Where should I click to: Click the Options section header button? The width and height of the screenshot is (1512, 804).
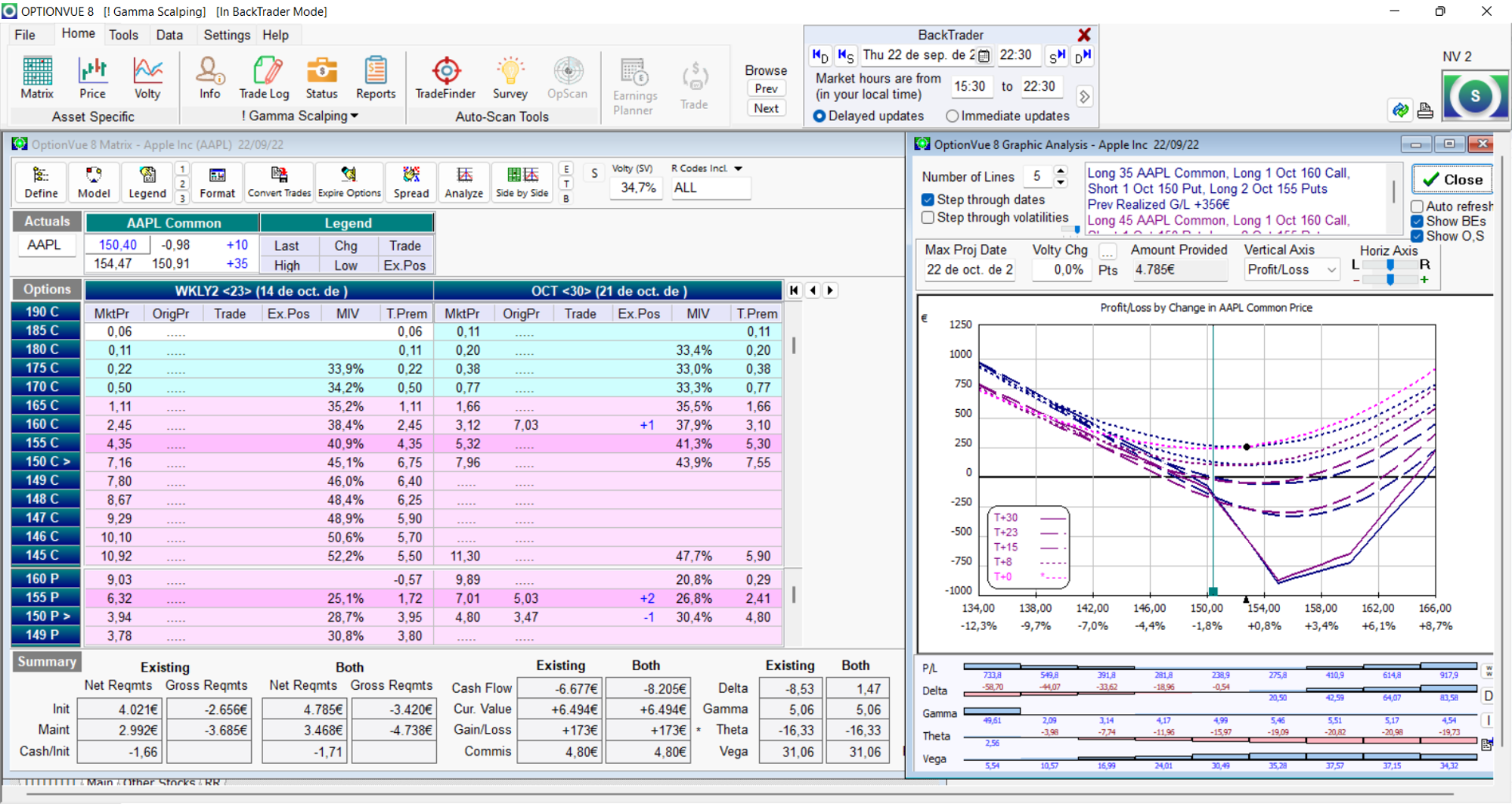pyautogui.click(x=47, y=290)
